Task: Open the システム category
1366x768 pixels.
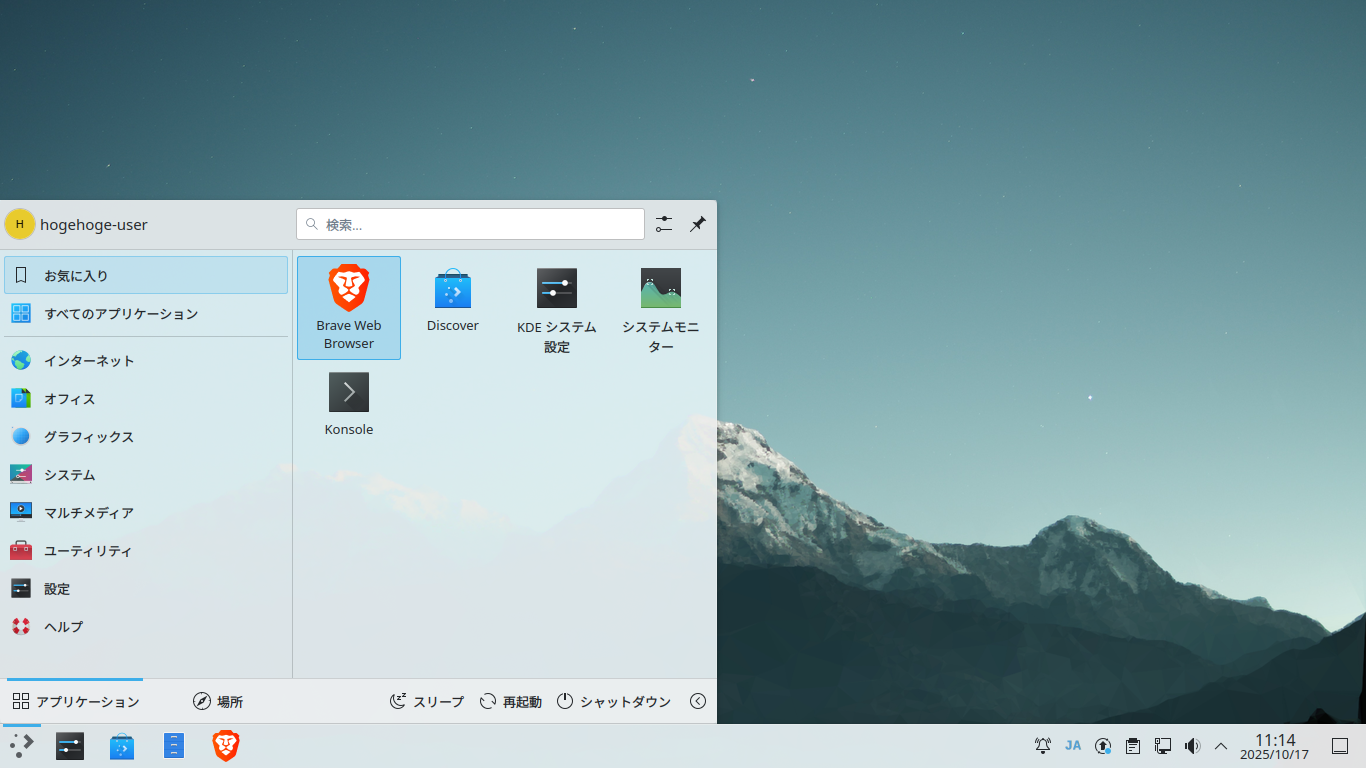Action: tap(146, 475)
